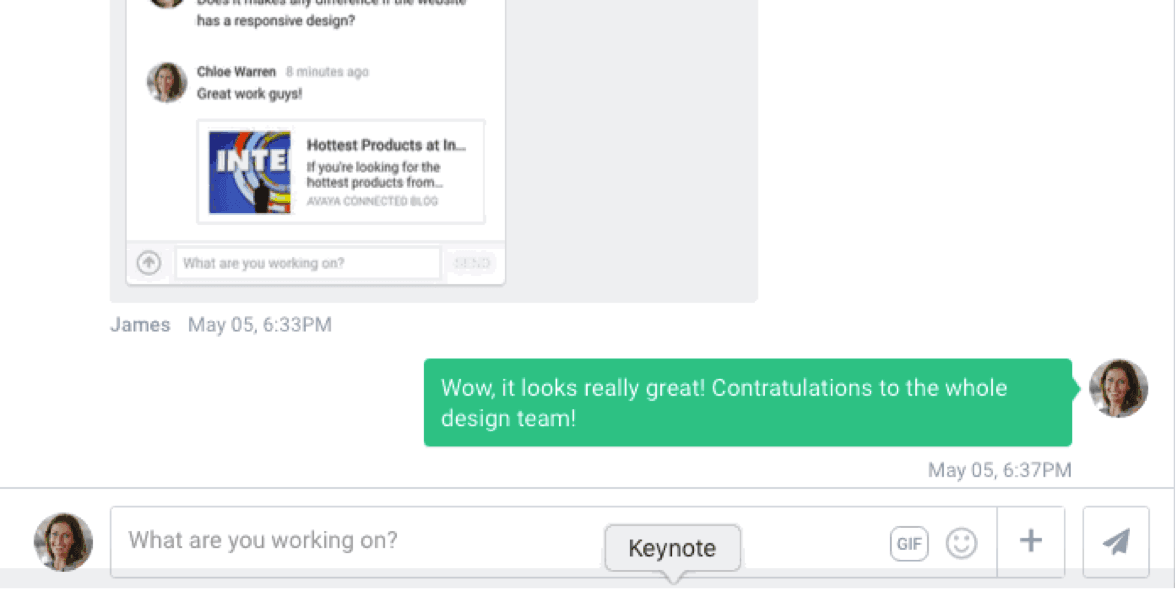Open the "Hottest Products" link title
Image resolution: width=1176 pixels, height=589 pixels.
(386, 145)
